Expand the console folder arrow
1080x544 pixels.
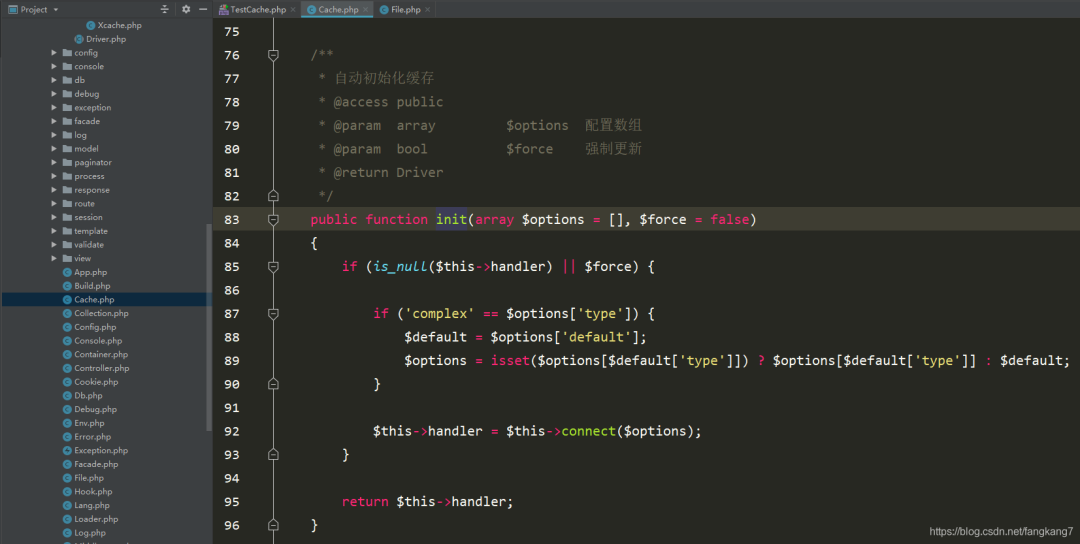click(x=54, y=66)
